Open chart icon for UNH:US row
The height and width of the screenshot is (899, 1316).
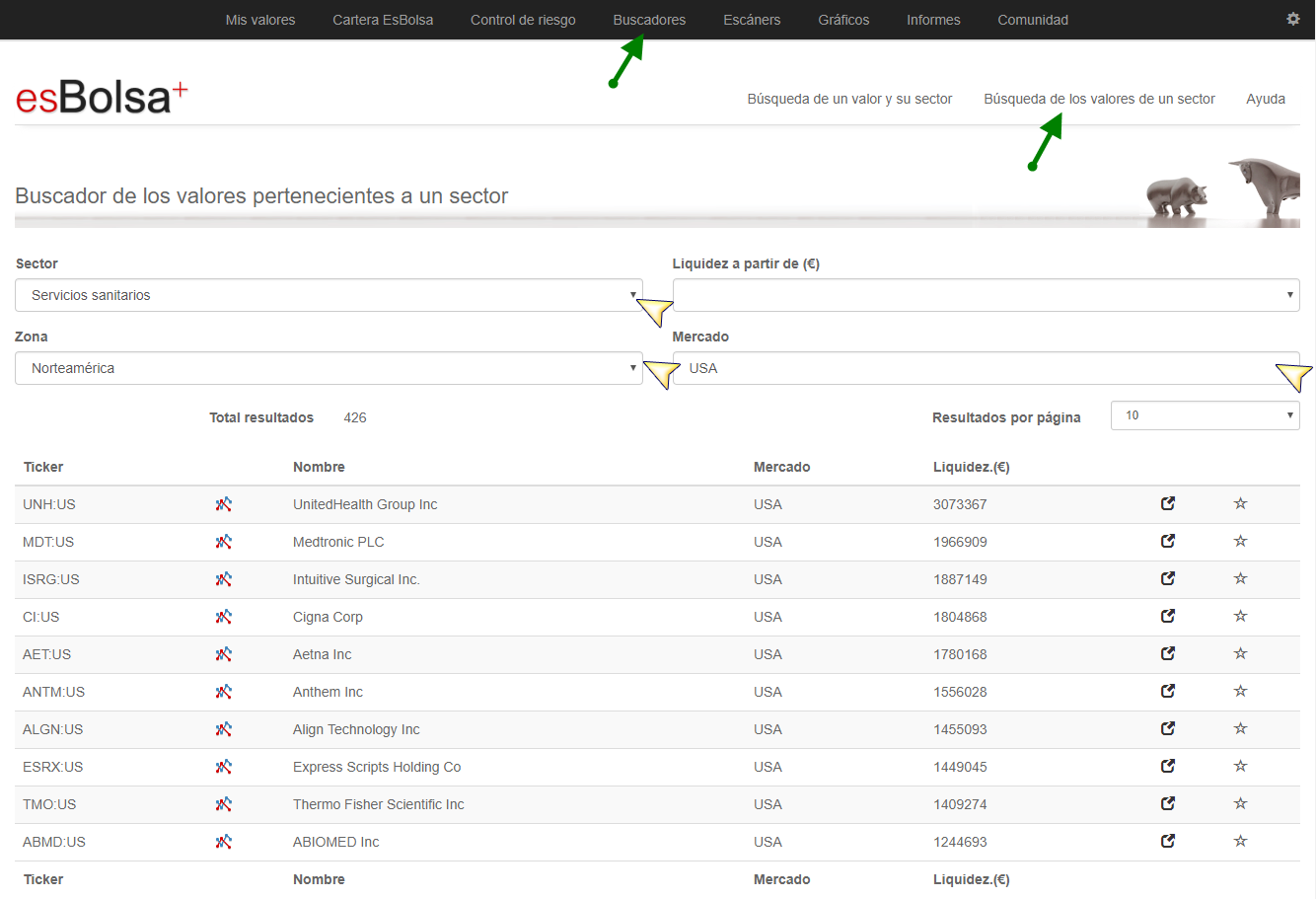pos(224,504)
